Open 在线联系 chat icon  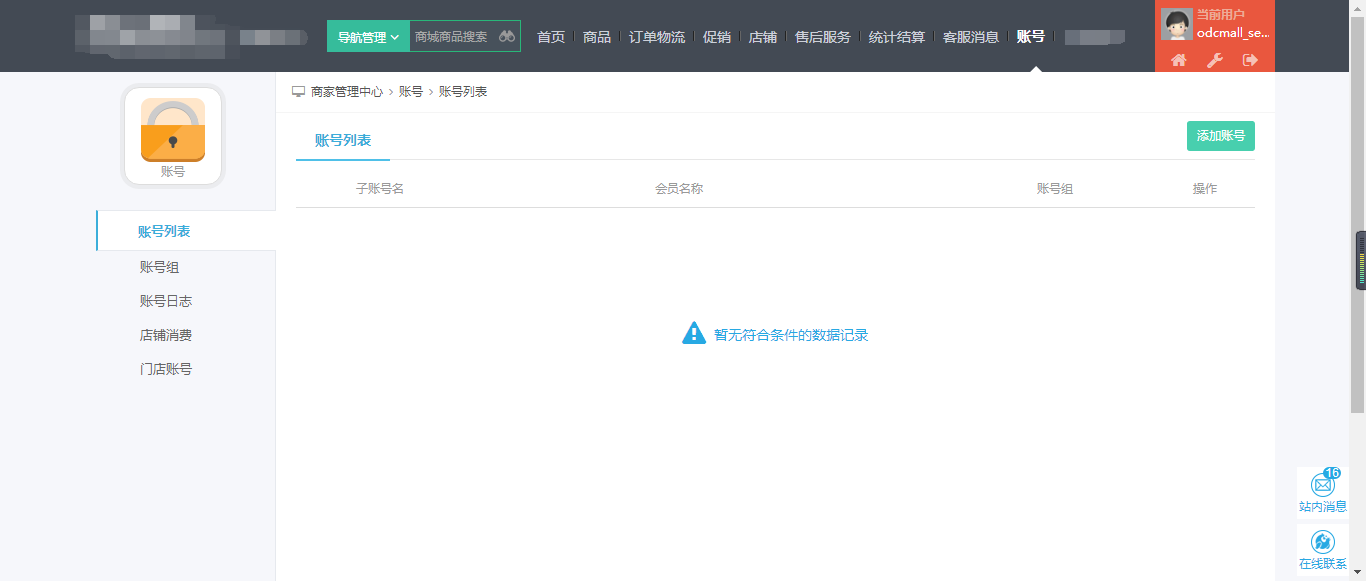[1323, 542]
